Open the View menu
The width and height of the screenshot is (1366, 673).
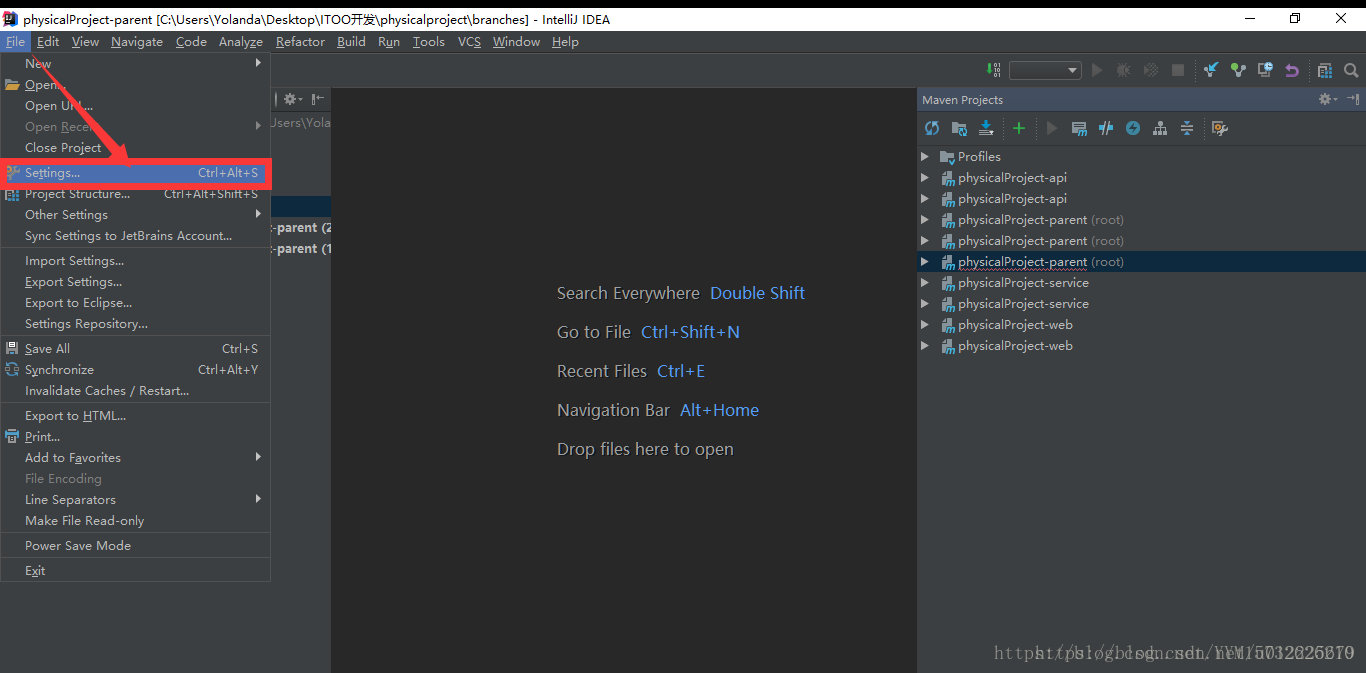coord(85,41)
